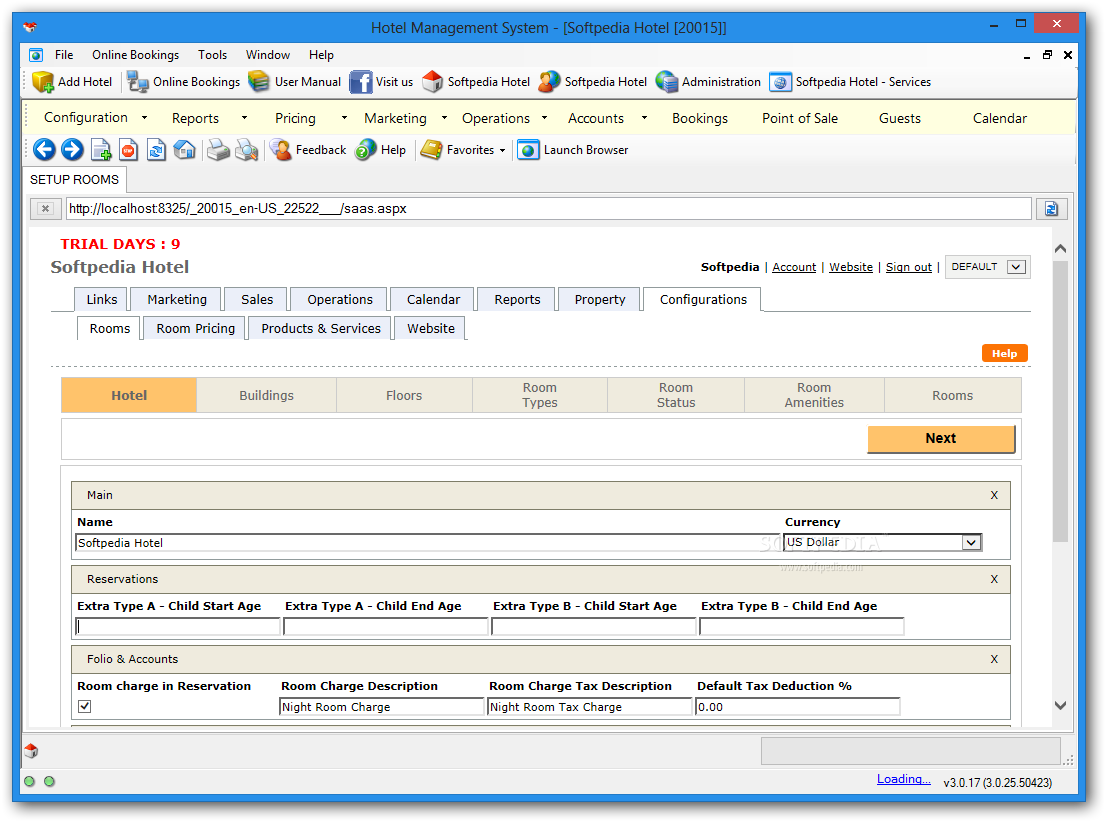Open the Favorites dropdown arrow

pyautogui.click(x=502, y=150)
